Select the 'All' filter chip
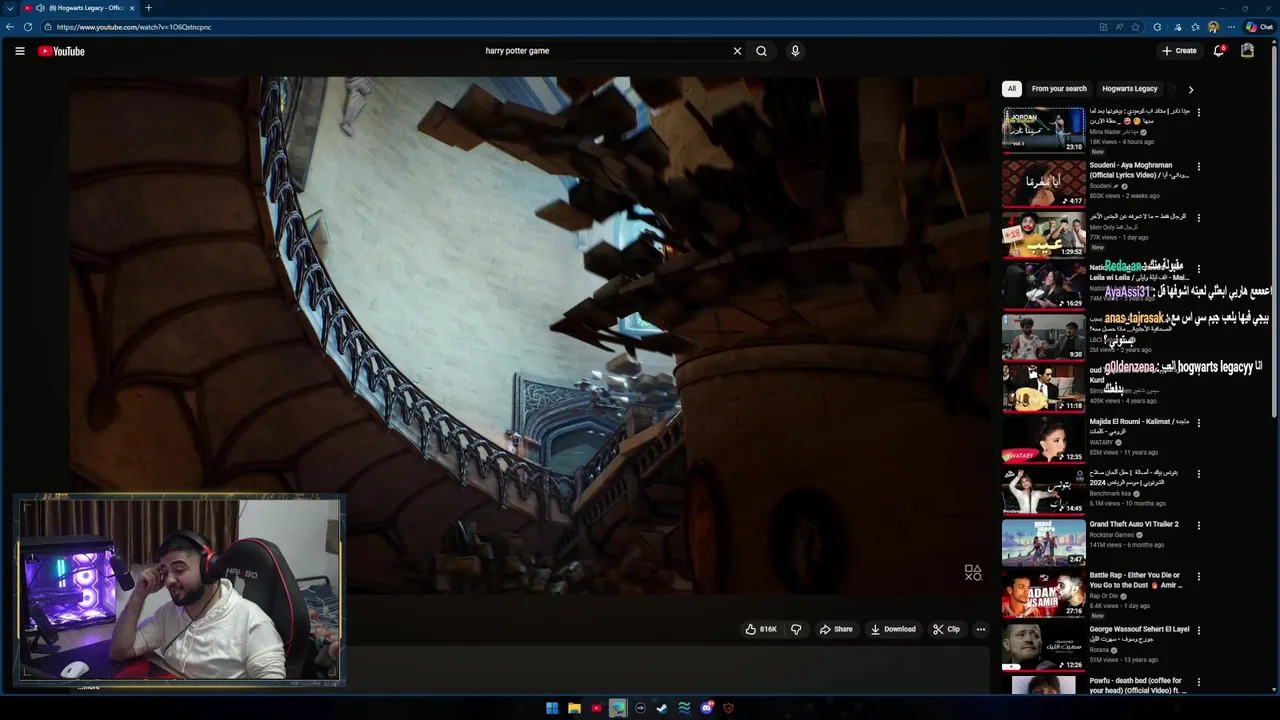Image resolution: width=1280 pixels, height=720 pixels. [x=1011, y=89]
